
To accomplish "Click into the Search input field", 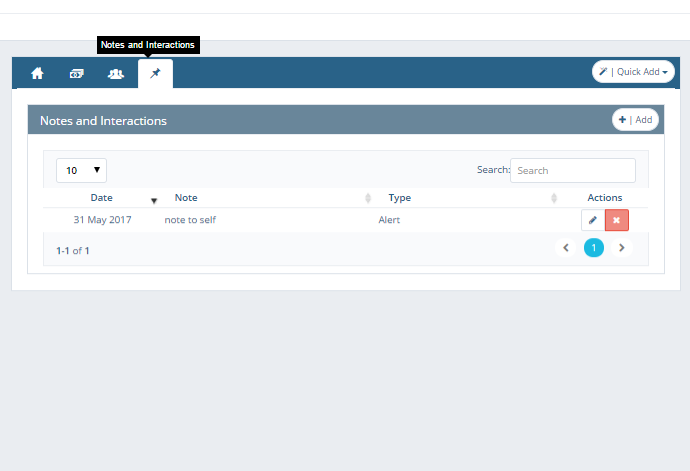I will [573, 170].
